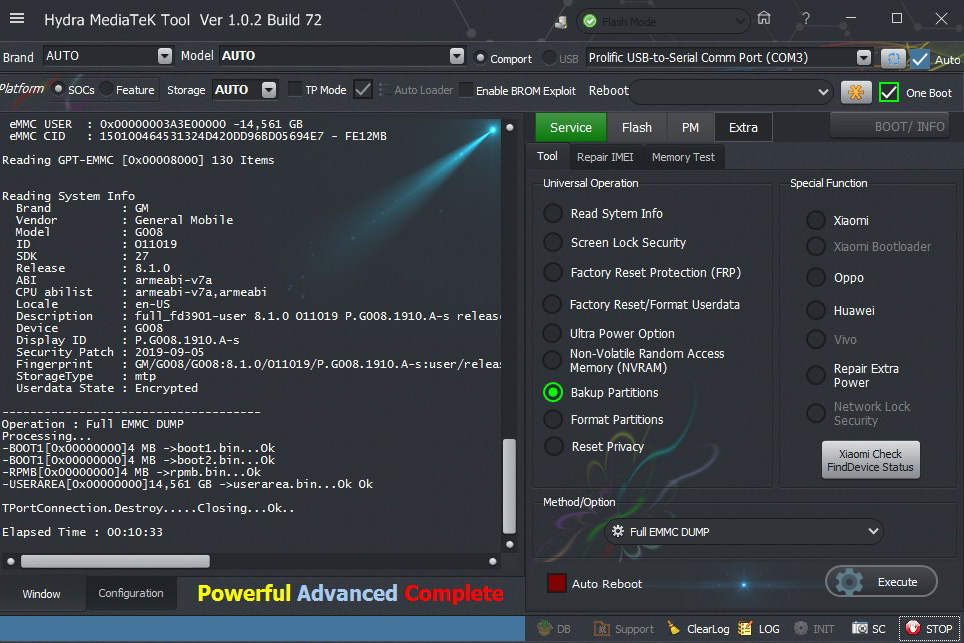The image size is (964, 643).
Task: Expand the Full EMMC DUMP method dropdown
Action: 745,531
